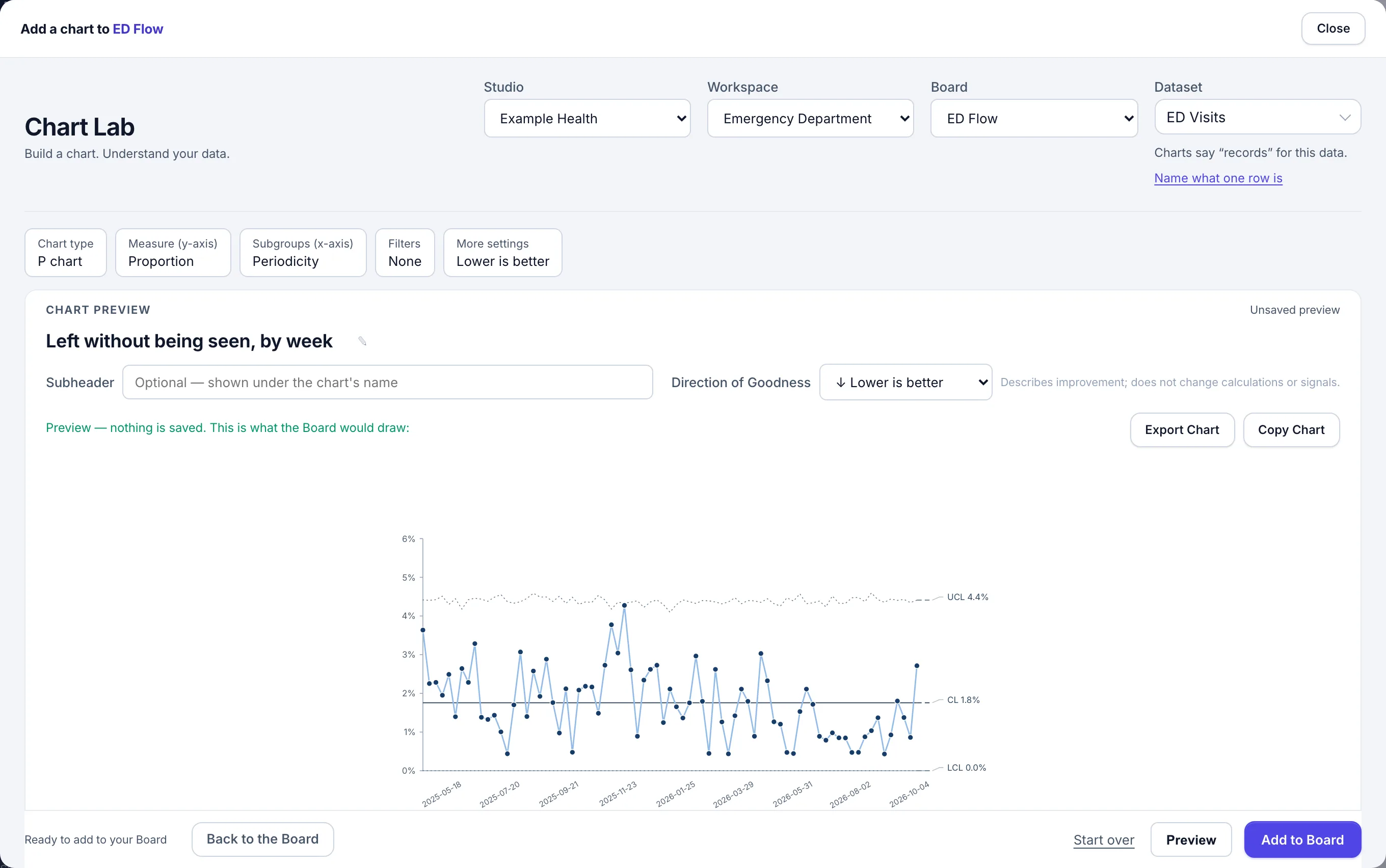Click the 2026-10-04 x-axis date label

coord(909,794)
